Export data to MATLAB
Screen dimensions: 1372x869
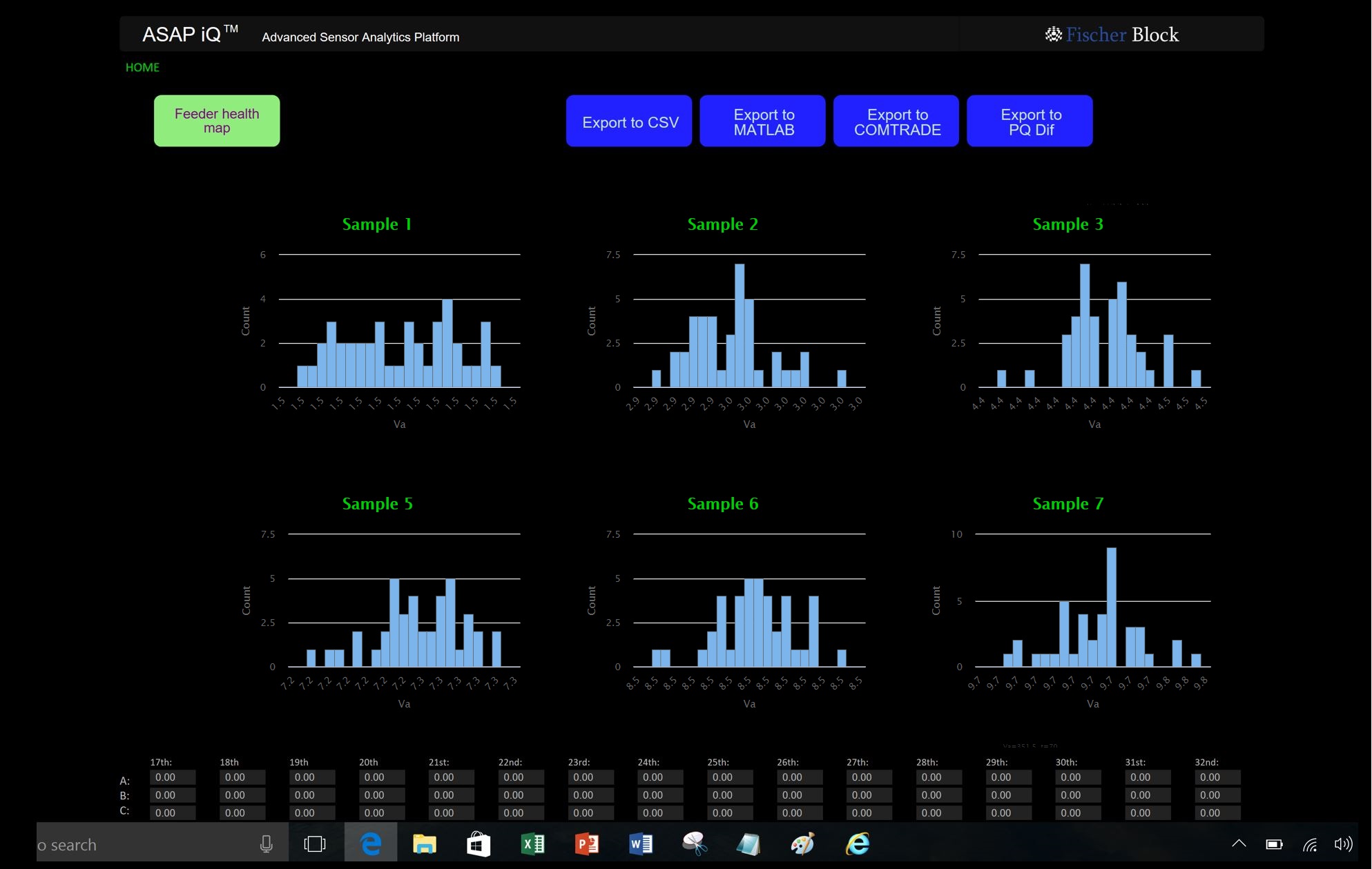(x=762, y=121)
